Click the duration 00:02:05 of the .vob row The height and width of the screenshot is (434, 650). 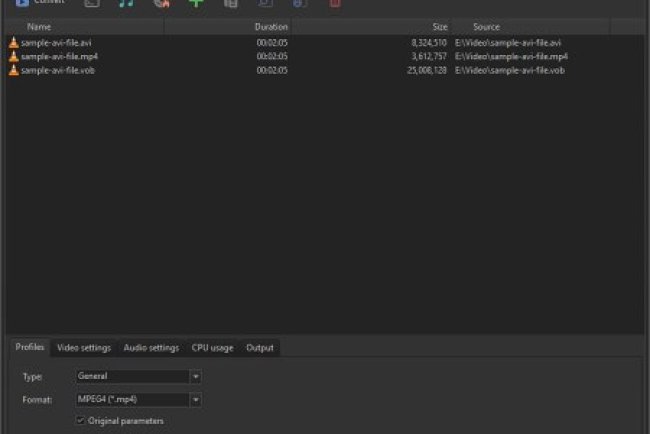point(272,70)
